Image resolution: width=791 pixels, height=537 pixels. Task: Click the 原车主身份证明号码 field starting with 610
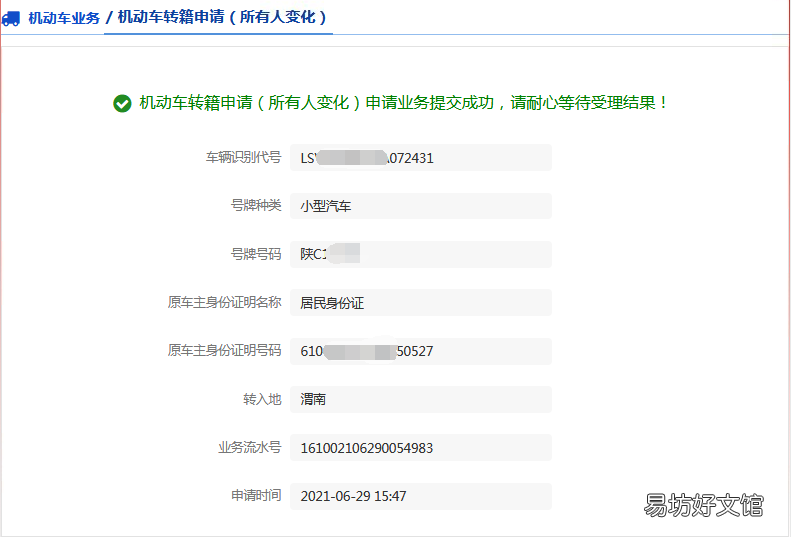pyautogui.click(x=421, y=351)
